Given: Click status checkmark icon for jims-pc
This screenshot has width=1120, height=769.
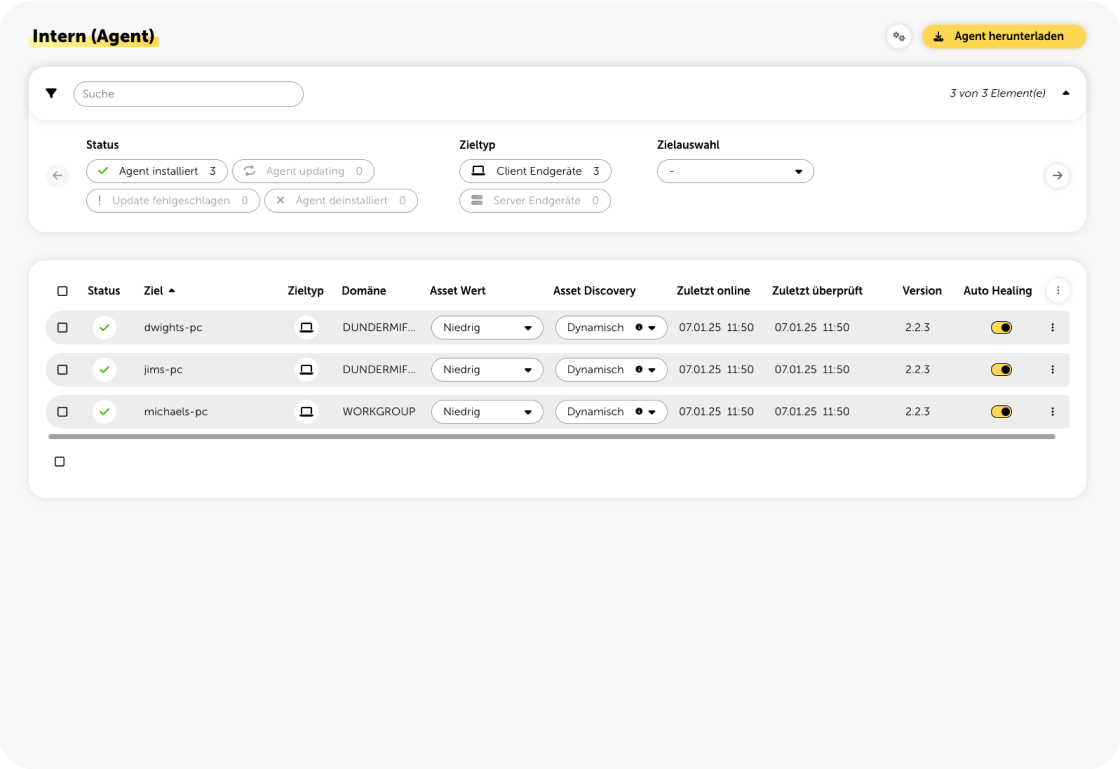Looking at the screenshot, I should click(104, 370).
